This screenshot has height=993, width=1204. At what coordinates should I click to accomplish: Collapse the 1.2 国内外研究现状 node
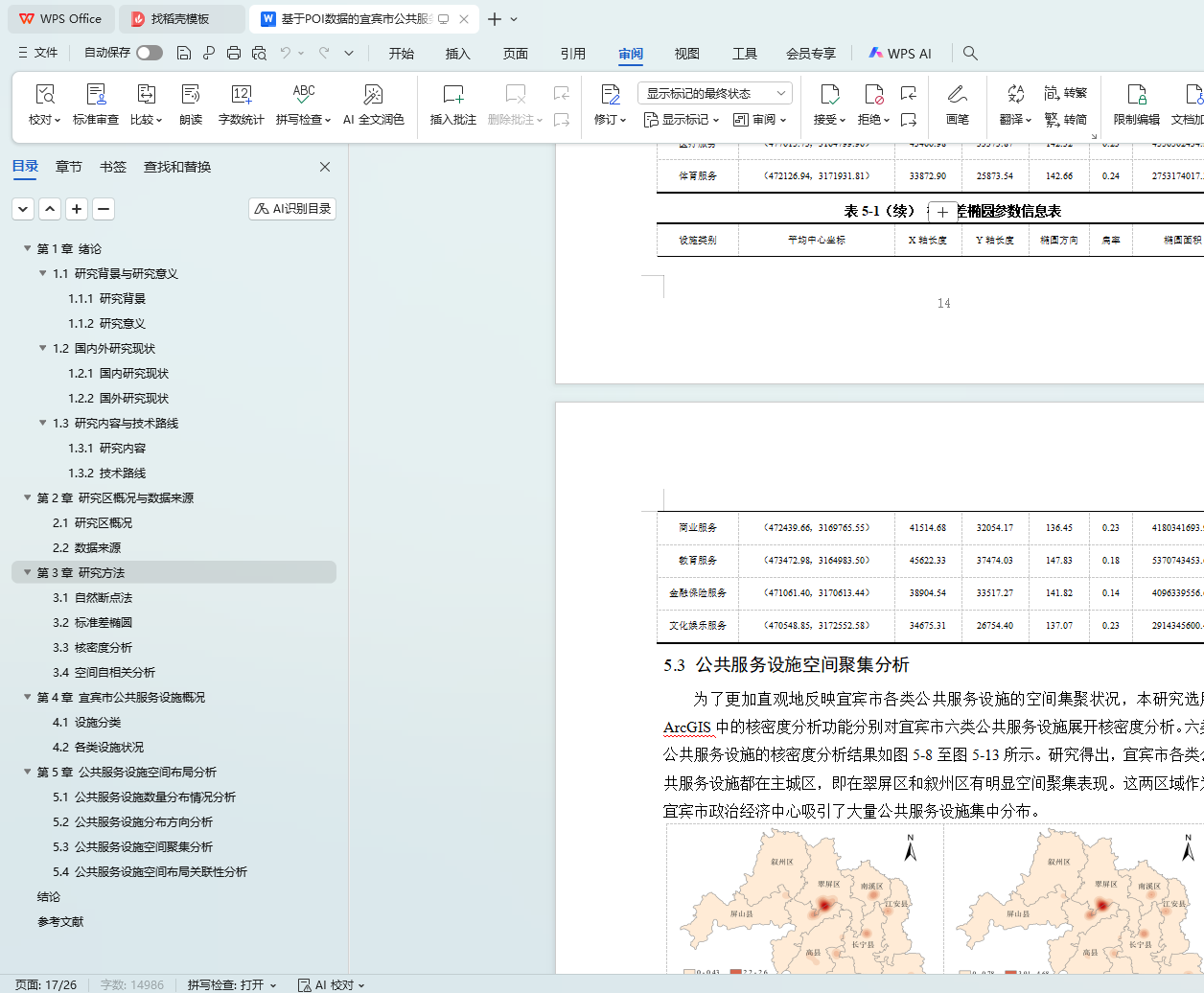(x=42, y=348)
